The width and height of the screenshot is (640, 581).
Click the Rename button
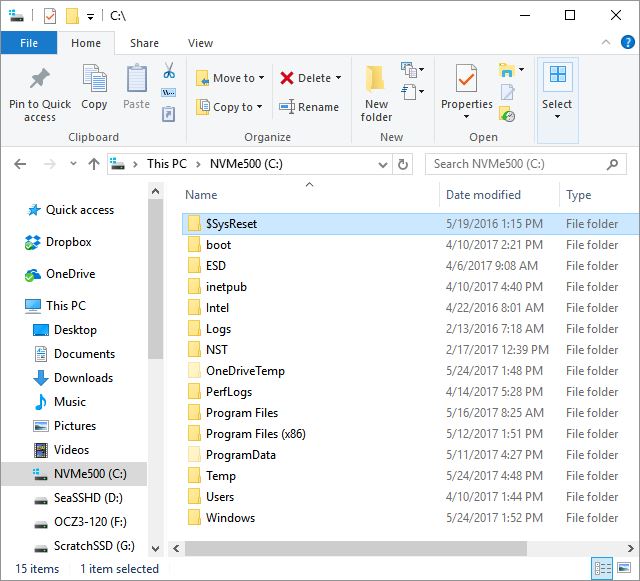point(309,107)
